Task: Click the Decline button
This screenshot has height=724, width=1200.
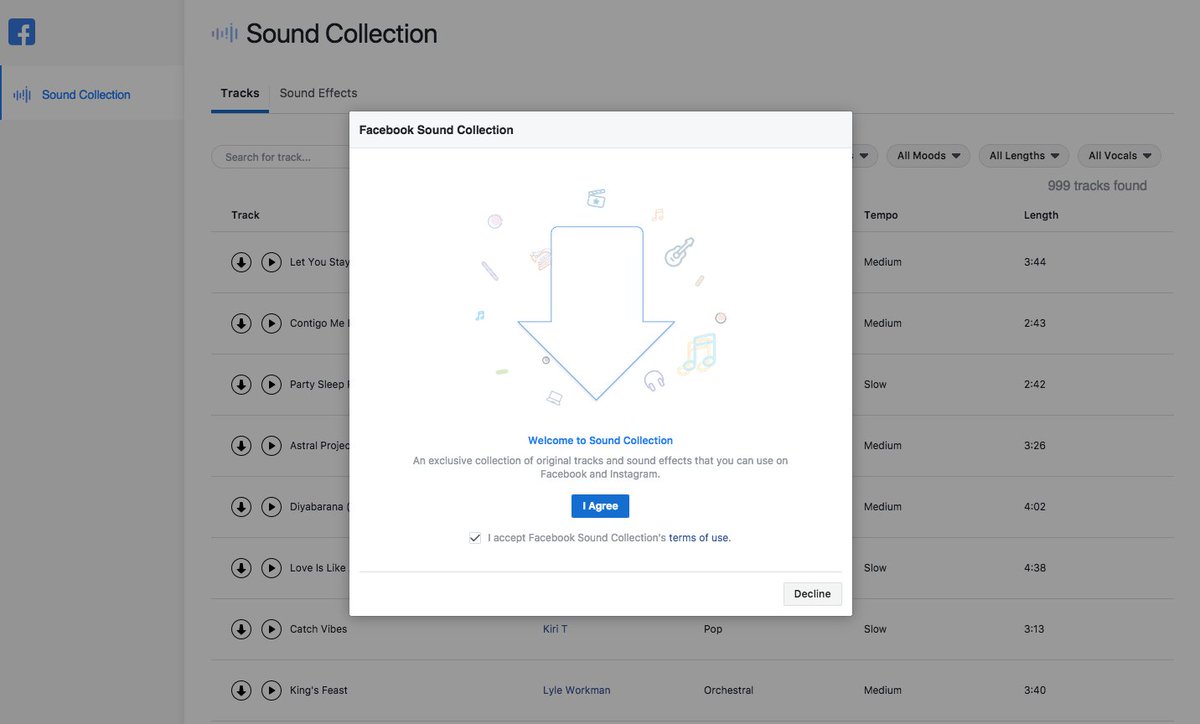Action: click(812, 594)
